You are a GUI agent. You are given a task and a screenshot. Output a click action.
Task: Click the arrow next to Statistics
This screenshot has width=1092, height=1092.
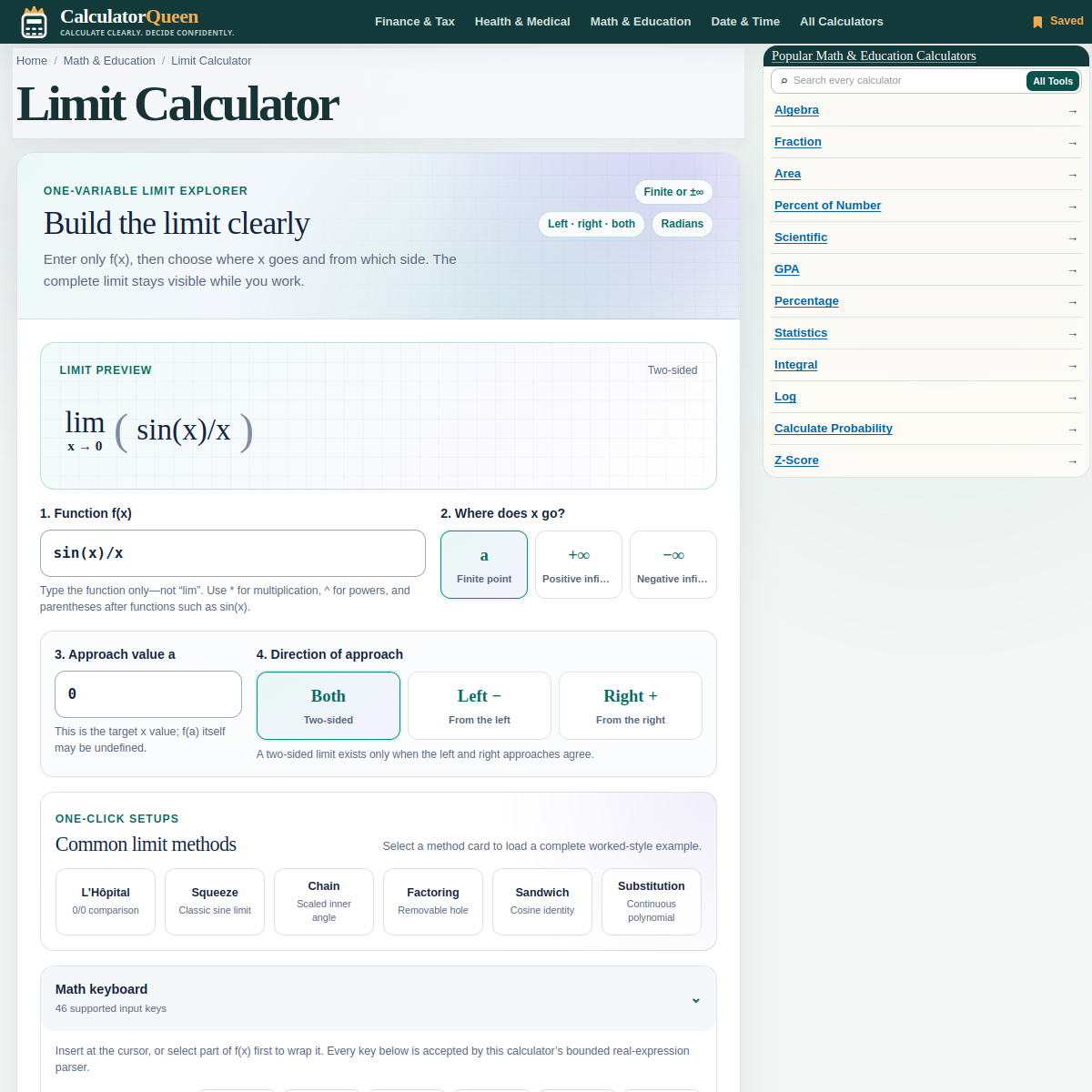click(1072, 334)
